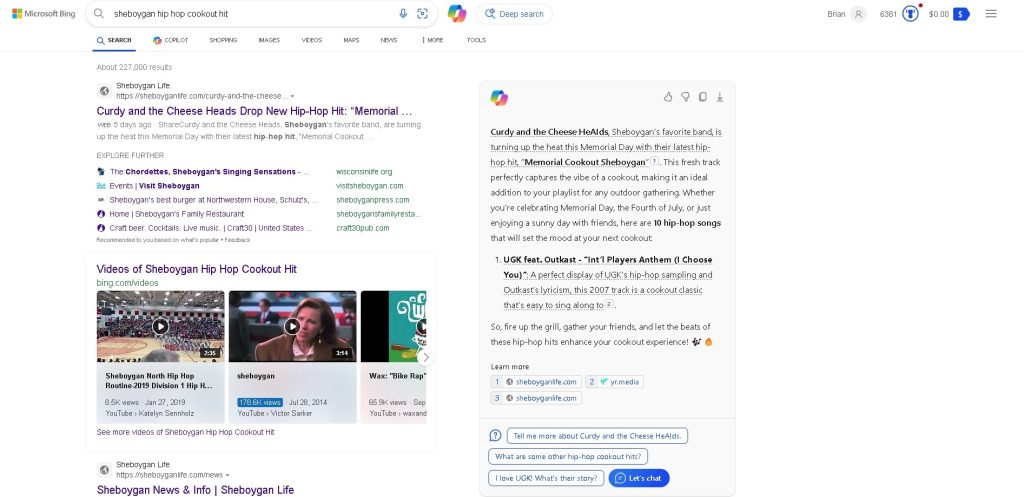
Task: Open the Wax: "Bike Rap" video thumbnail
Action: (393, 326)
